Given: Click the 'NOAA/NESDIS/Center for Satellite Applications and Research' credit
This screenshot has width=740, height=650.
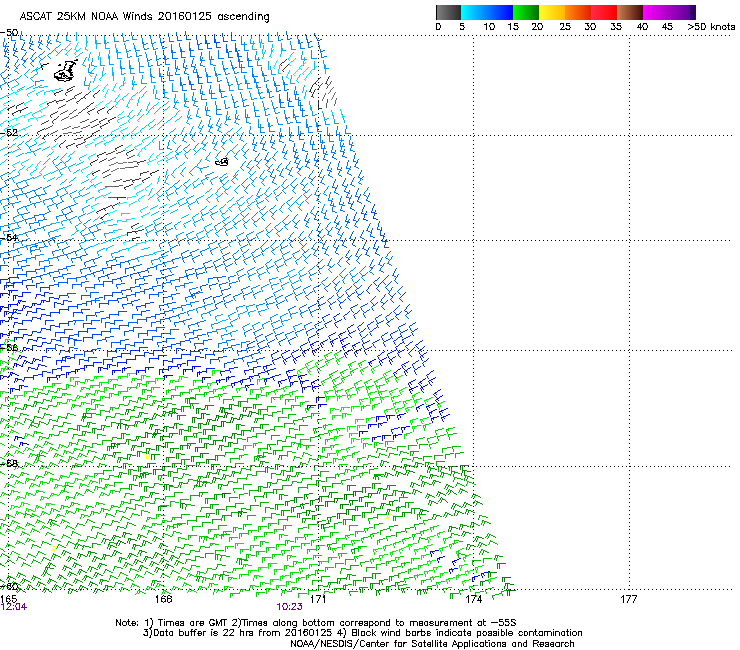Looking at the screenshot, I should [432, 644].
